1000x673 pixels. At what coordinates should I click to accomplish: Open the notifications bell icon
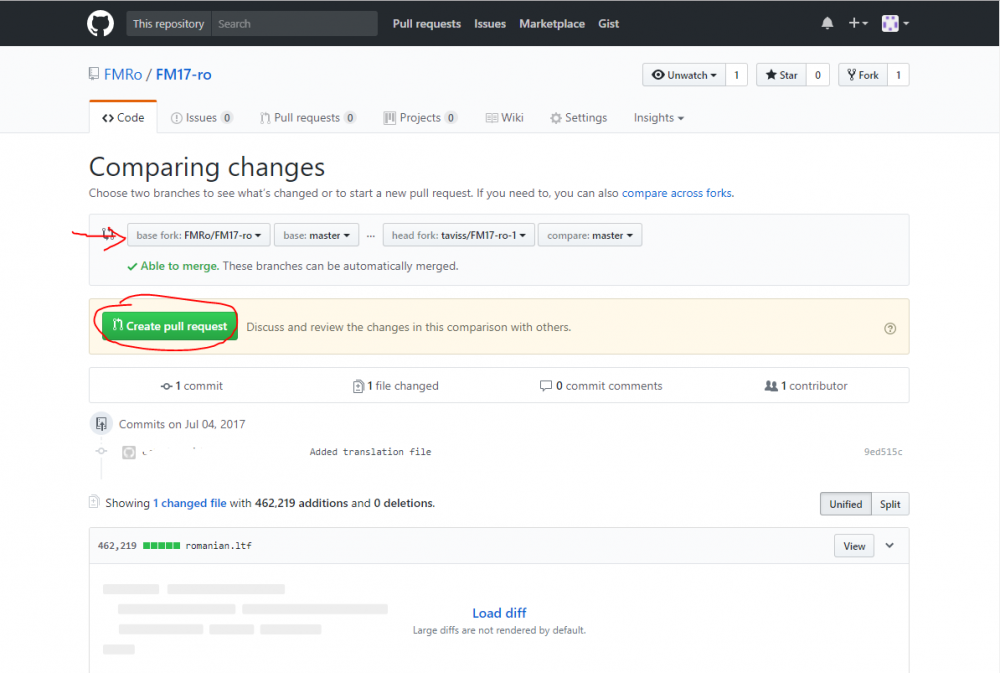(827, 24)
